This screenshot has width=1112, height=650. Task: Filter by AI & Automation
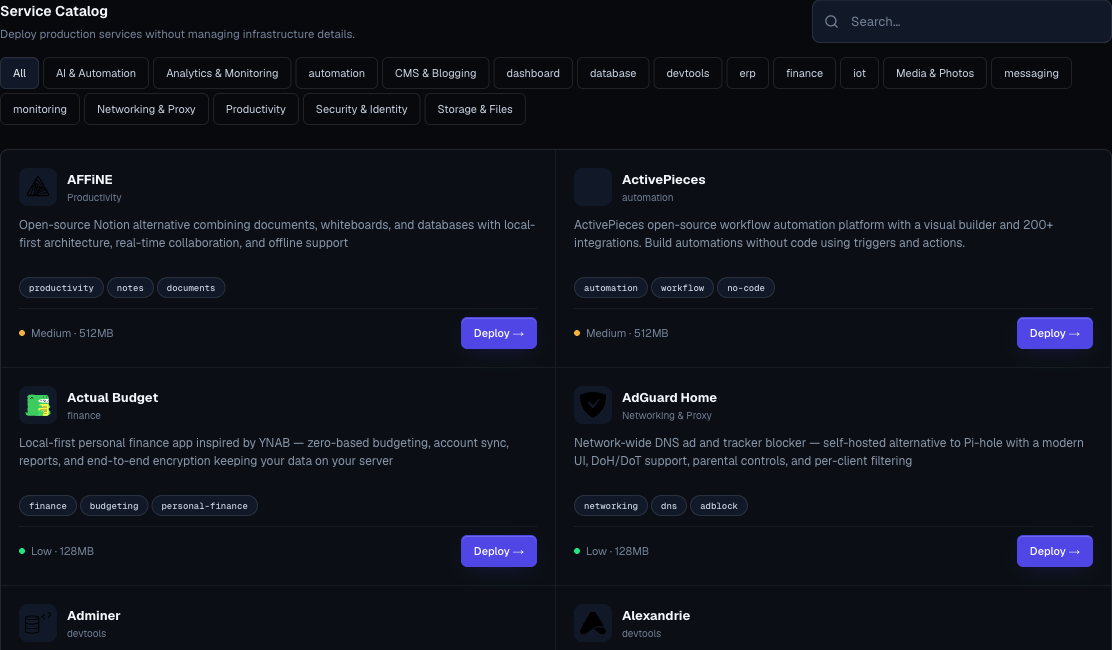96,73
